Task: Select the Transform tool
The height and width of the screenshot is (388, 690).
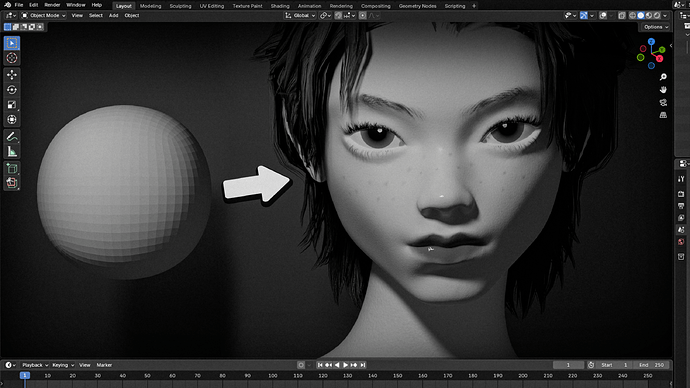Action: pos(12,120)
